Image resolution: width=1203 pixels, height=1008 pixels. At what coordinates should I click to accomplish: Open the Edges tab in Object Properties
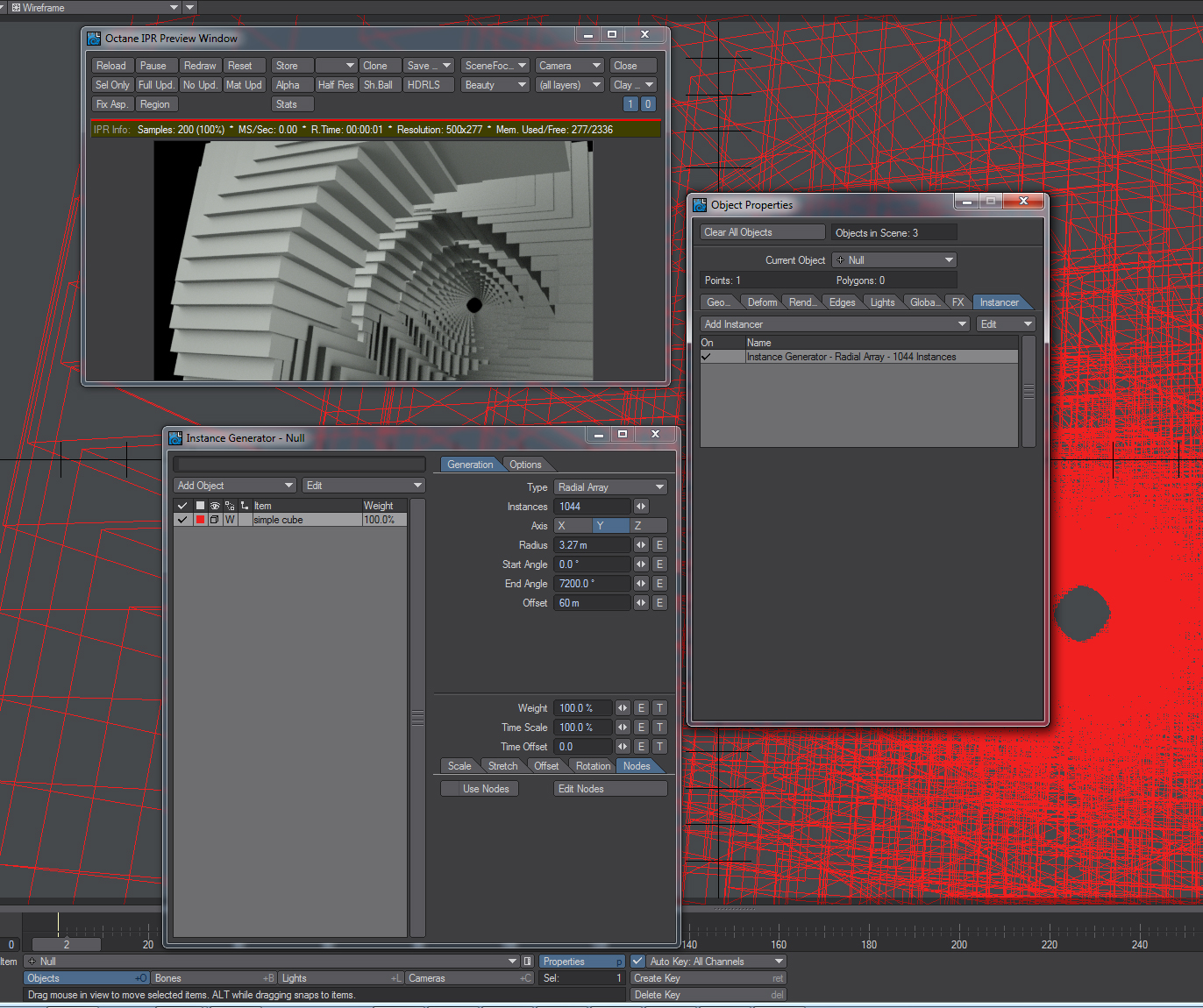pyautogui.click(x=842, y=302)
